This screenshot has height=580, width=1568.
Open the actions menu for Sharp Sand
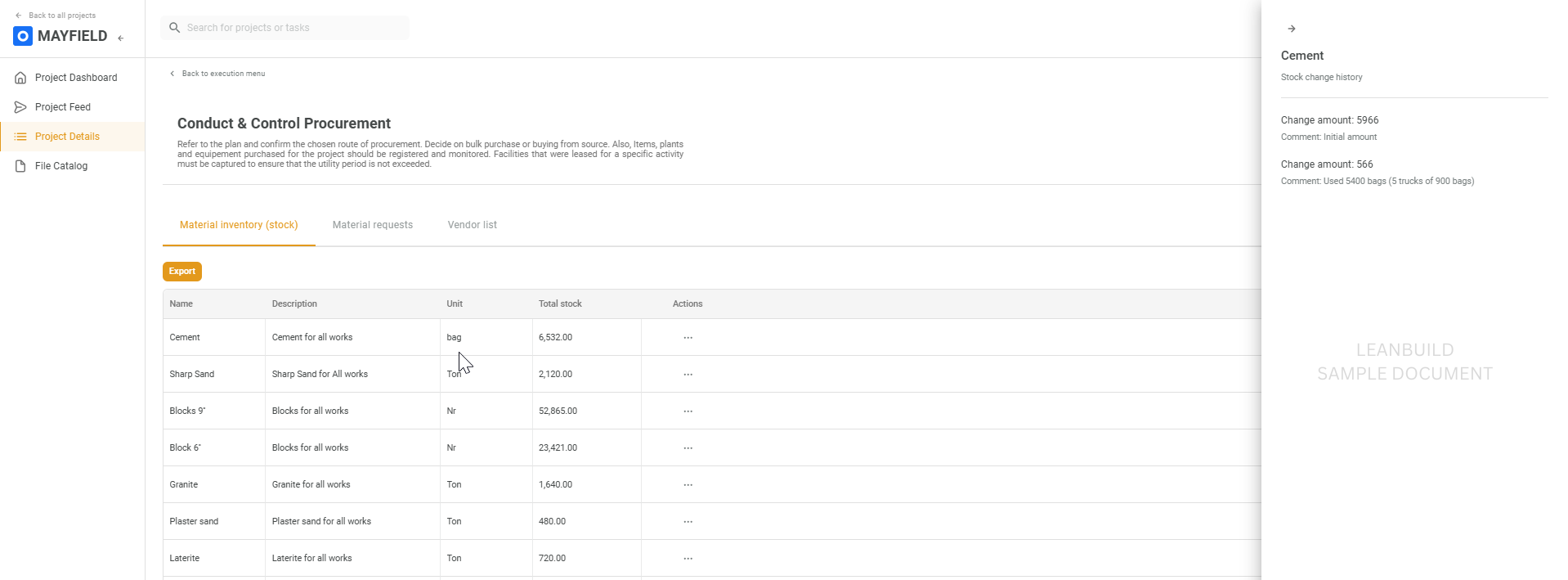click(688, 375)
